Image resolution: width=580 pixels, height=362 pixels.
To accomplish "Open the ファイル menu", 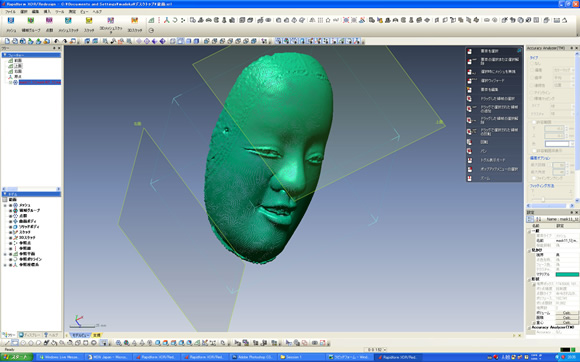I will coord(10,12).
